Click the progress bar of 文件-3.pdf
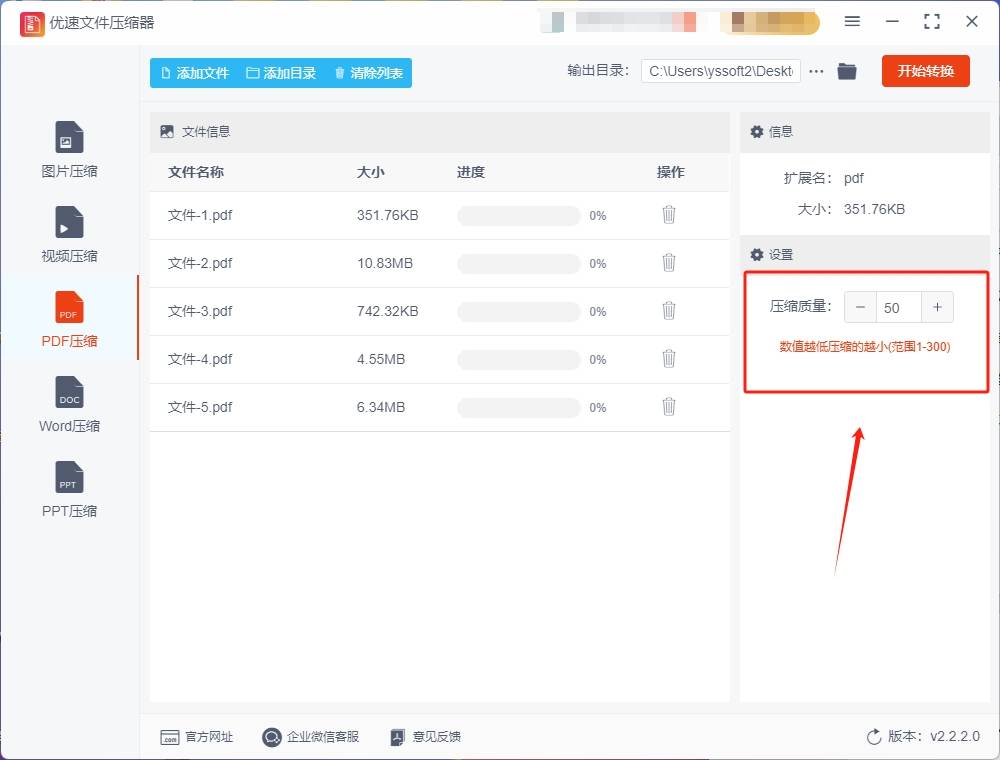This screenshot has width=1000, height=760. pyautogui.click(x=518, y=311)
